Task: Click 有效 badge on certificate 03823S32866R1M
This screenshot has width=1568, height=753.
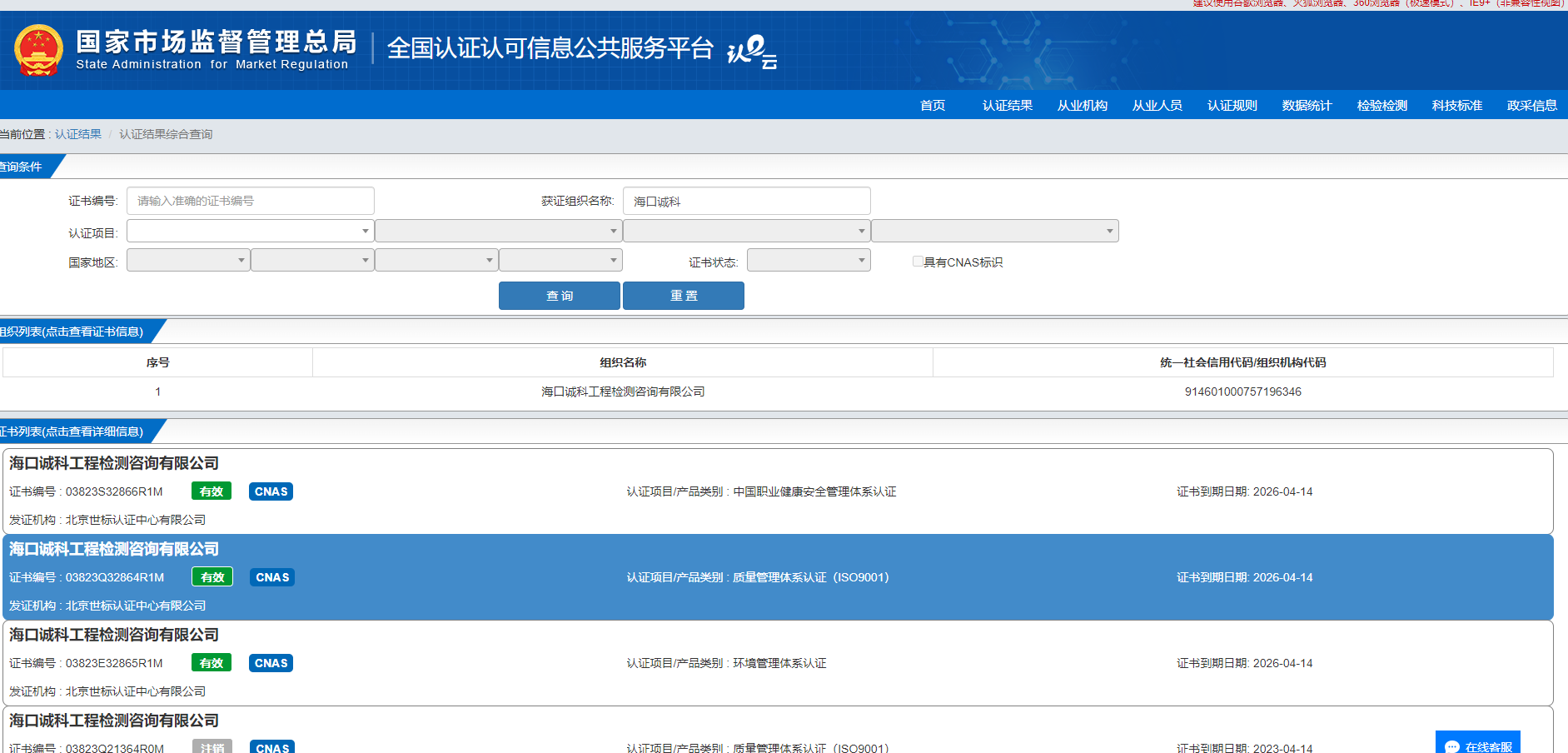Action: click(x=212, y=491)
